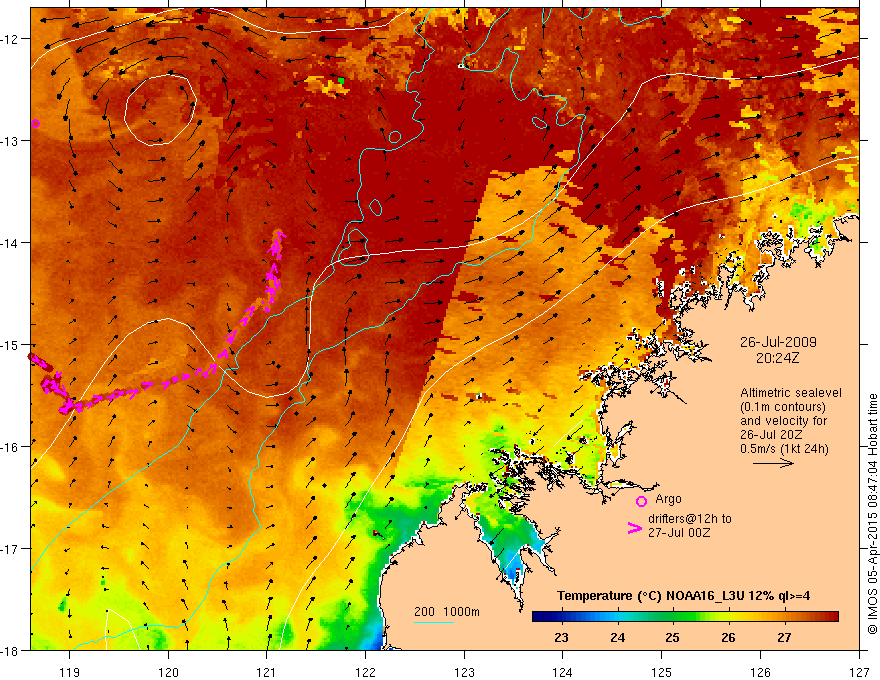Click the temperature color bar
The image size is (880, 680).
point(685,617)
